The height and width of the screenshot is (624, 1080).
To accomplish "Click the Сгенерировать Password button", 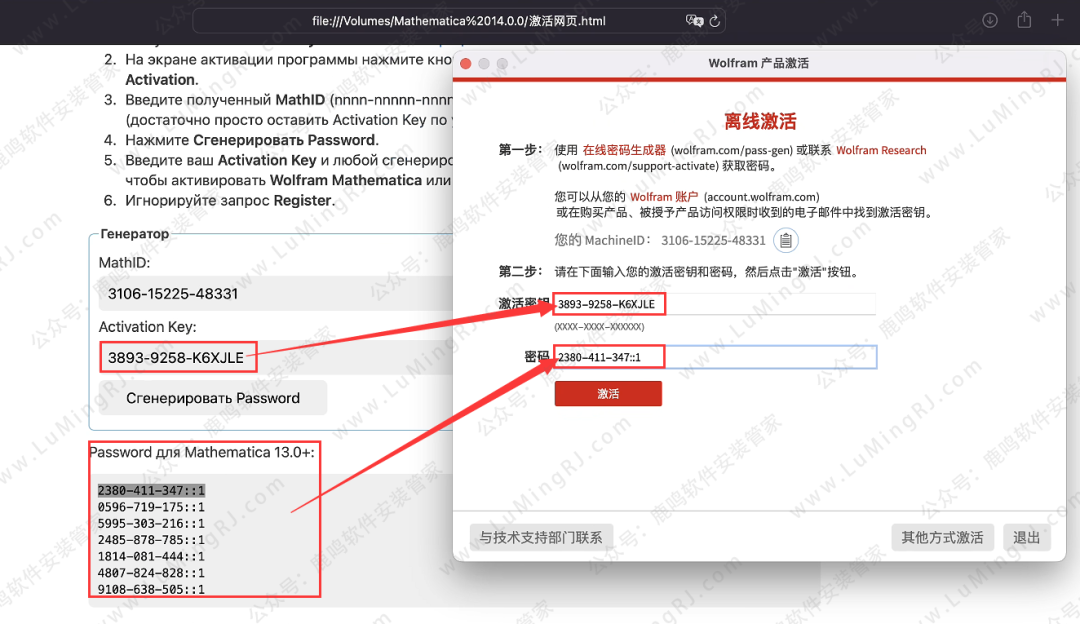I will click(x=213, y=398).
